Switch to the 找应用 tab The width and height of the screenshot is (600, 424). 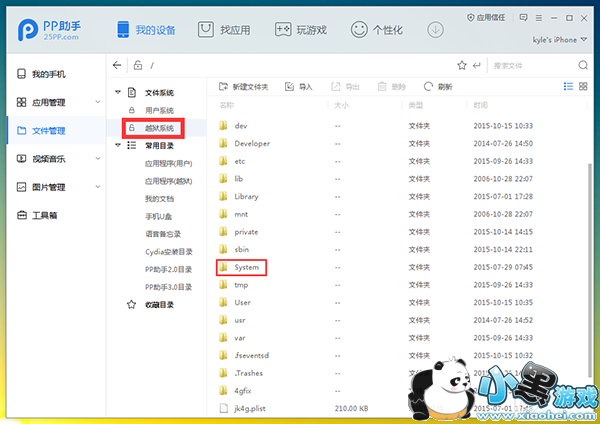click(224, 30)
